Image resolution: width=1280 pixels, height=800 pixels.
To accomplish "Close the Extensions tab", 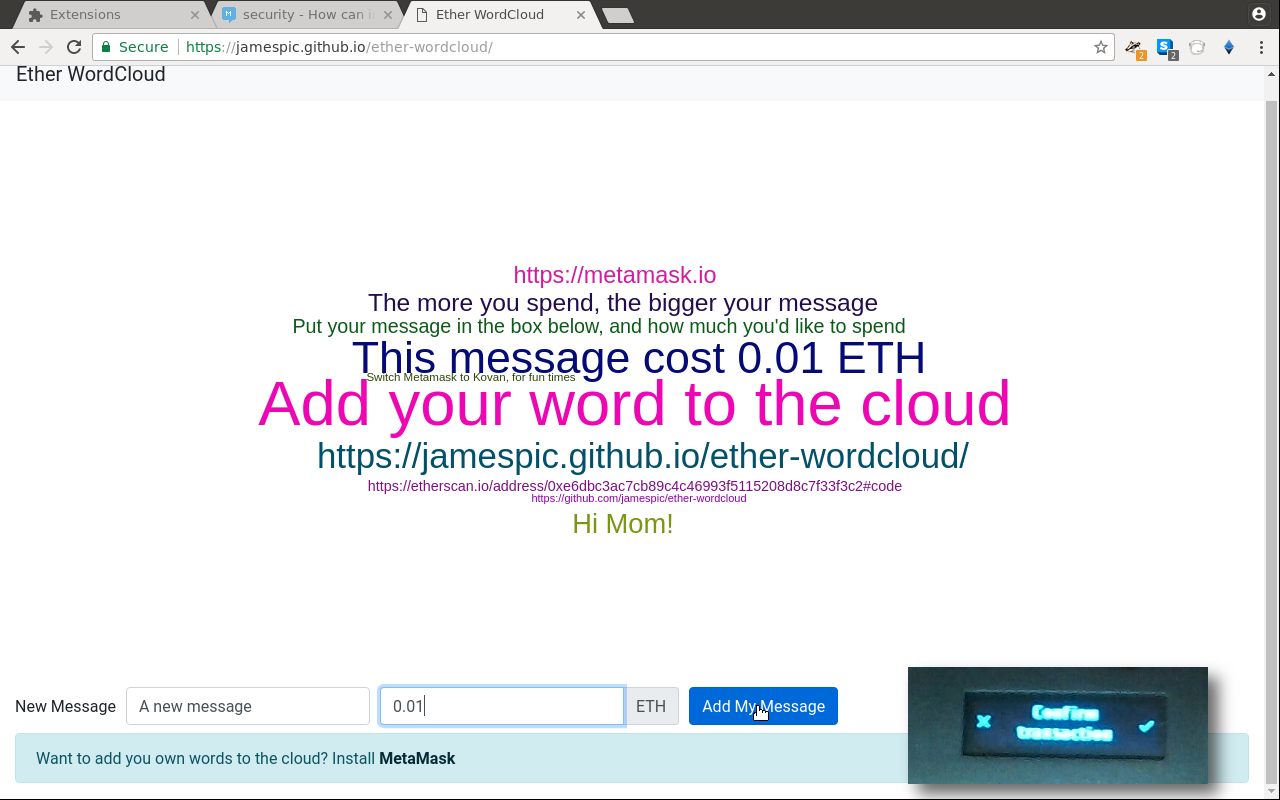I will tap(195, 15).
